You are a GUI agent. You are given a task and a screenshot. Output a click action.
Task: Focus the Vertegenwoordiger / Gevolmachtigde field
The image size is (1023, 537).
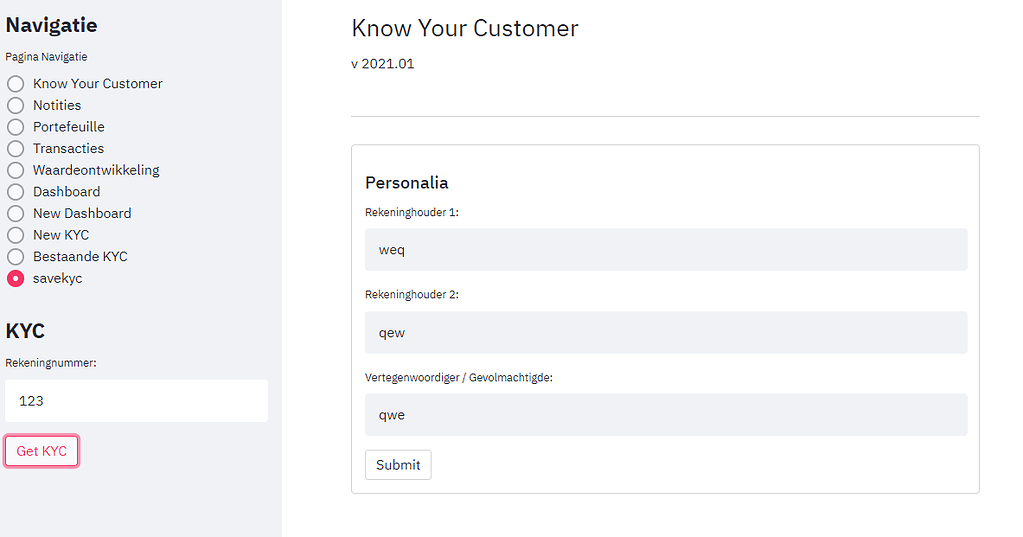pyautogui.click(x=666, y=414)
